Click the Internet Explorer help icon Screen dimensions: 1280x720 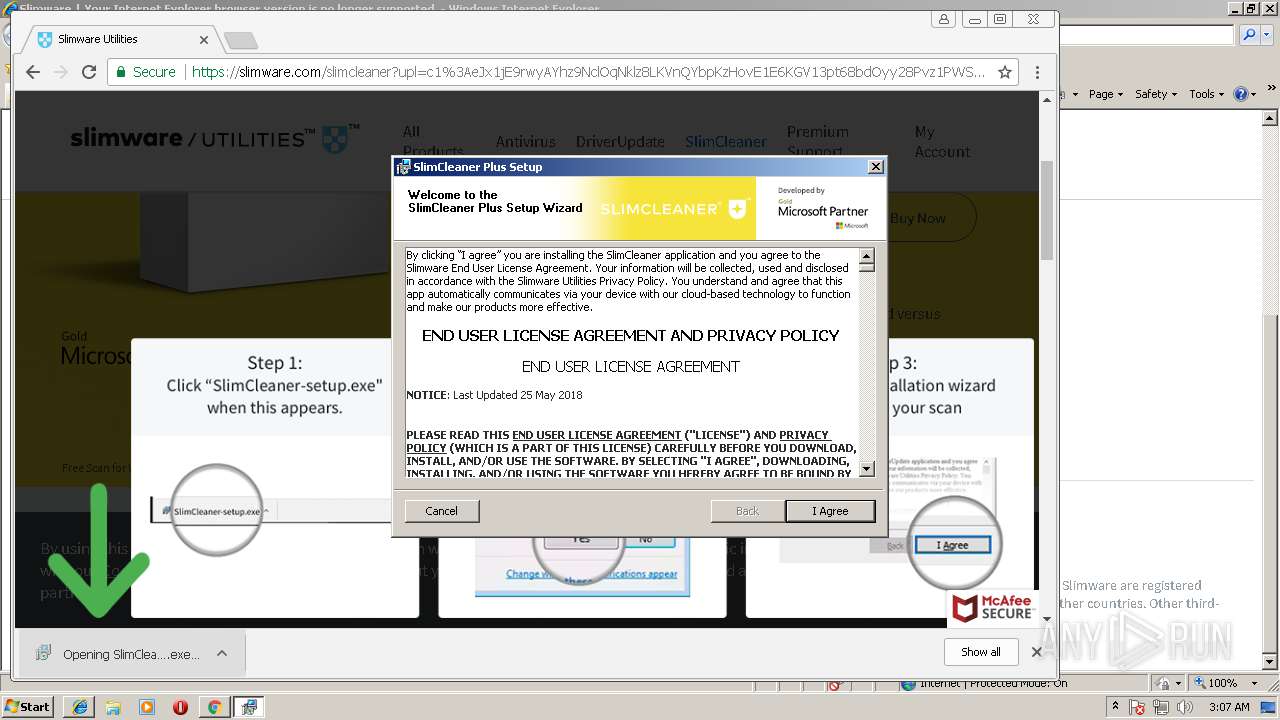pyautogui.click(x=1240, y=94)
